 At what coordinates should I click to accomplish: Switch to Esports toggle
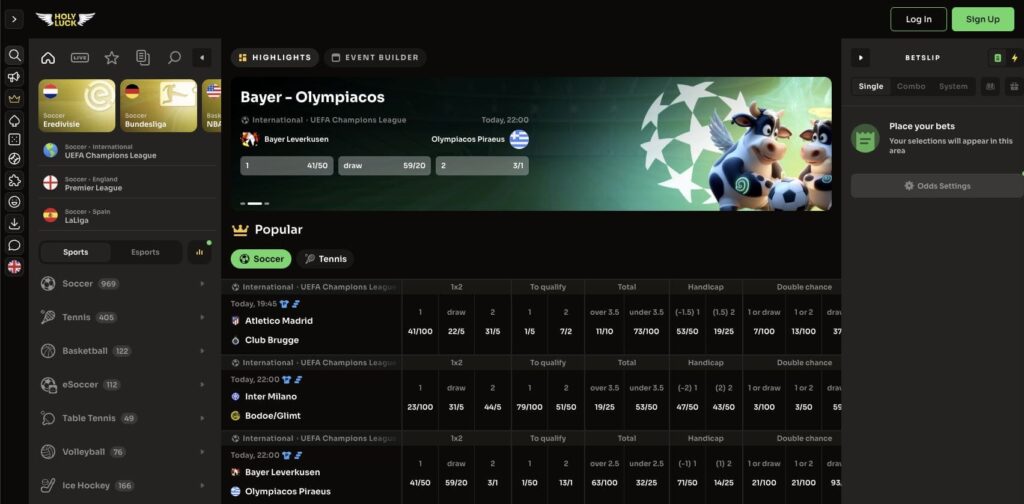coord(145,252)
